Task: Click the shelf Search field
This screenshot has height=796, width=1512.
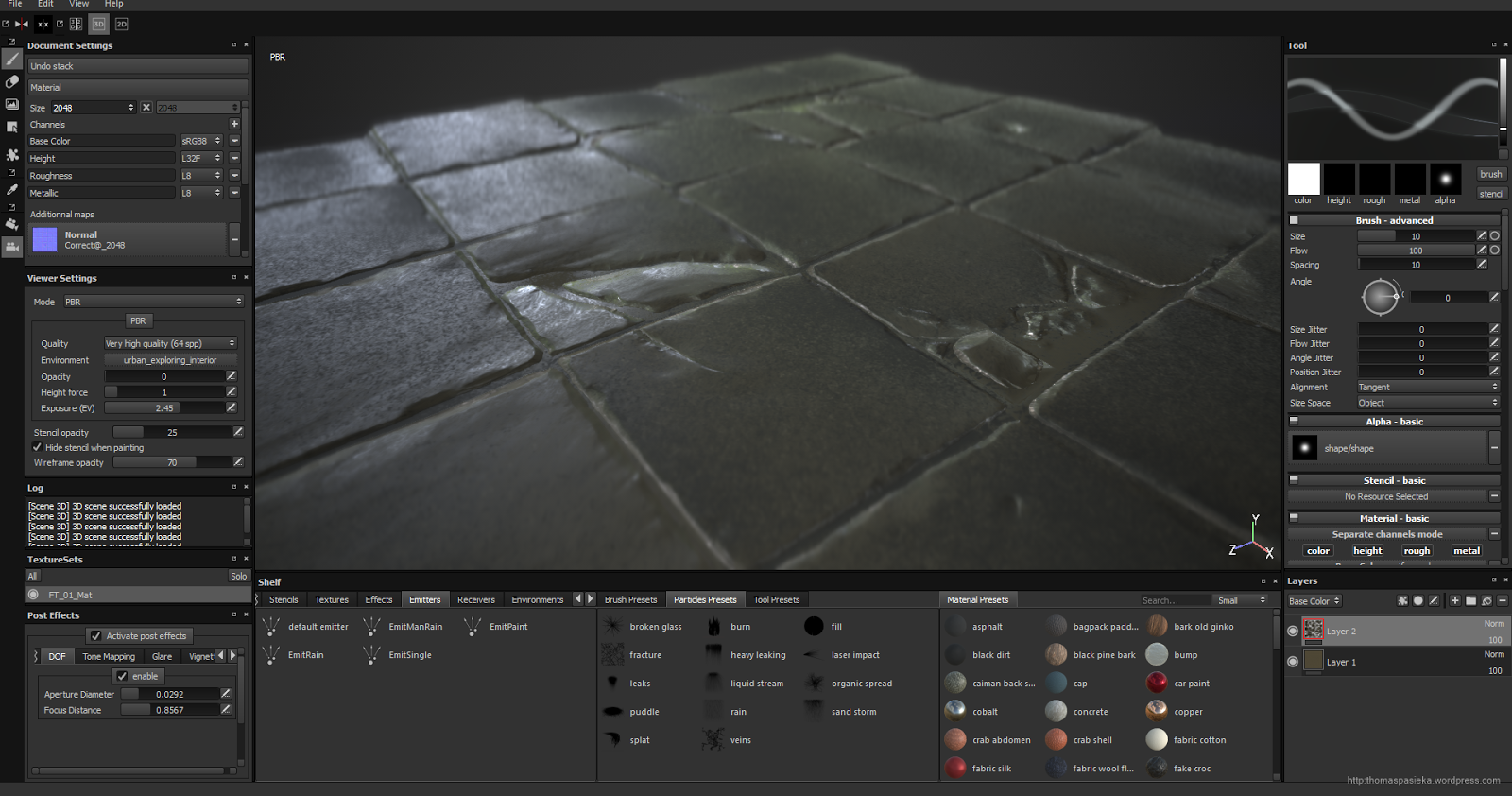Action: [x=1175, y=600]
